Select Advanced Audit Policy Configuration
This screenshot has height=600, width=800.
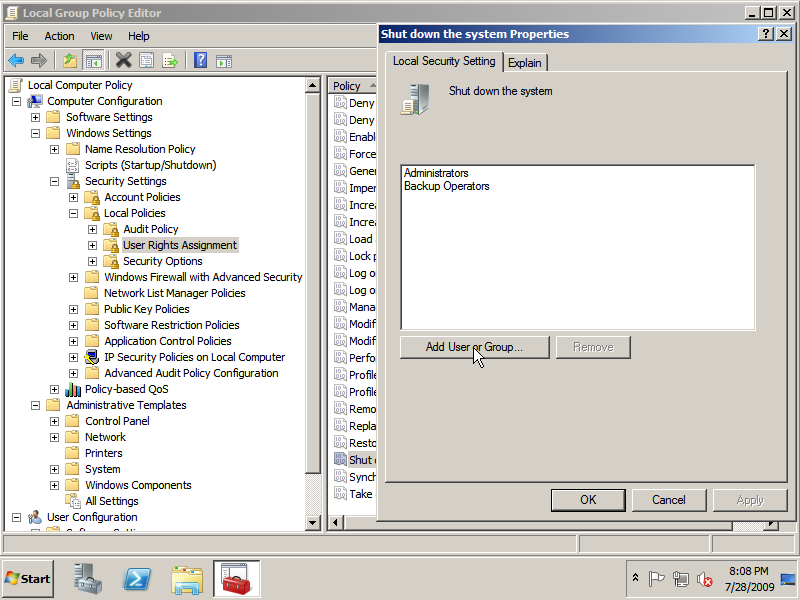coord(191,373)
